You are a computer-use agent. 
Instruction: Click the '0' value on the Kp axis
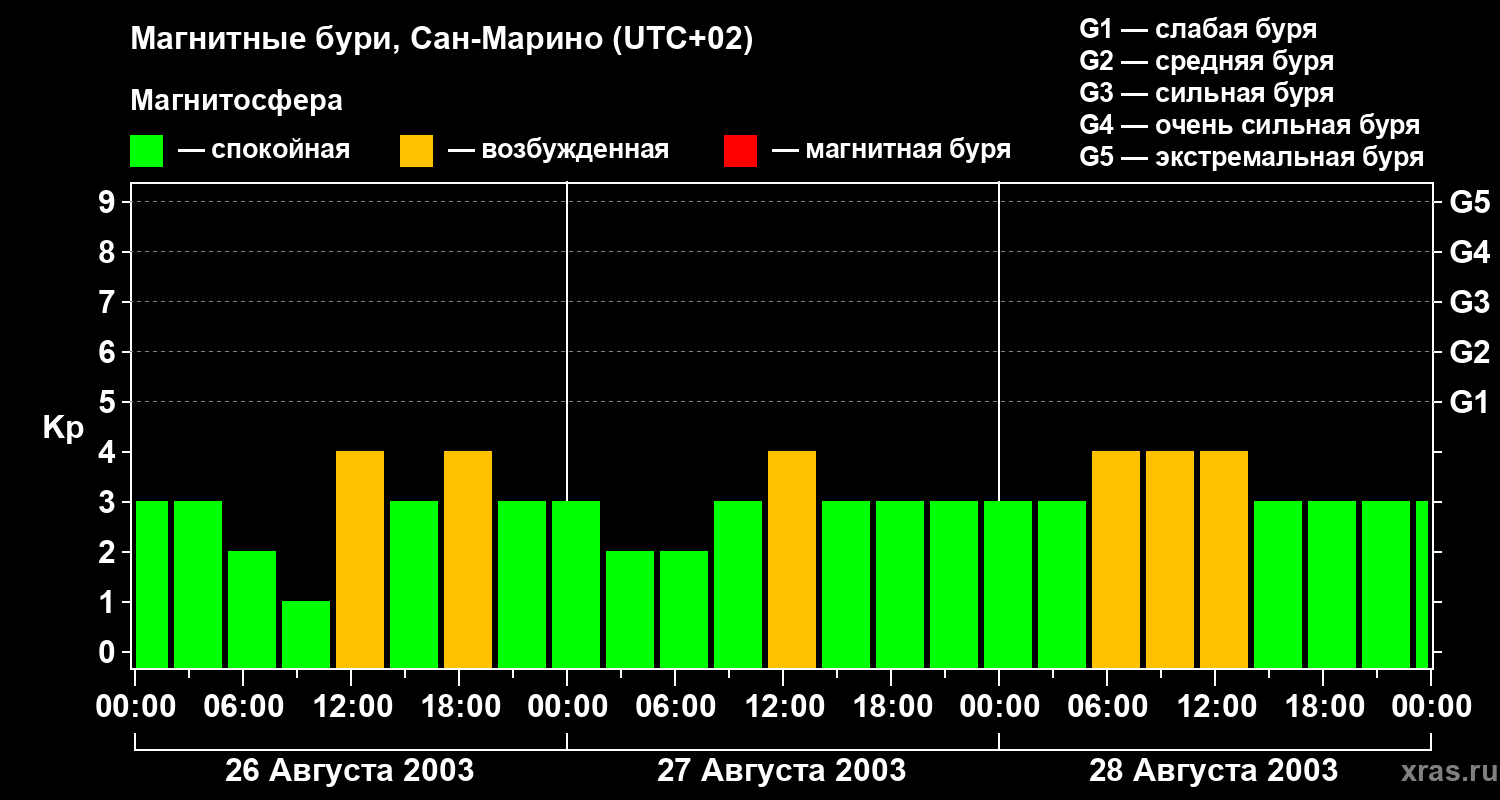[x=109, y=652]
